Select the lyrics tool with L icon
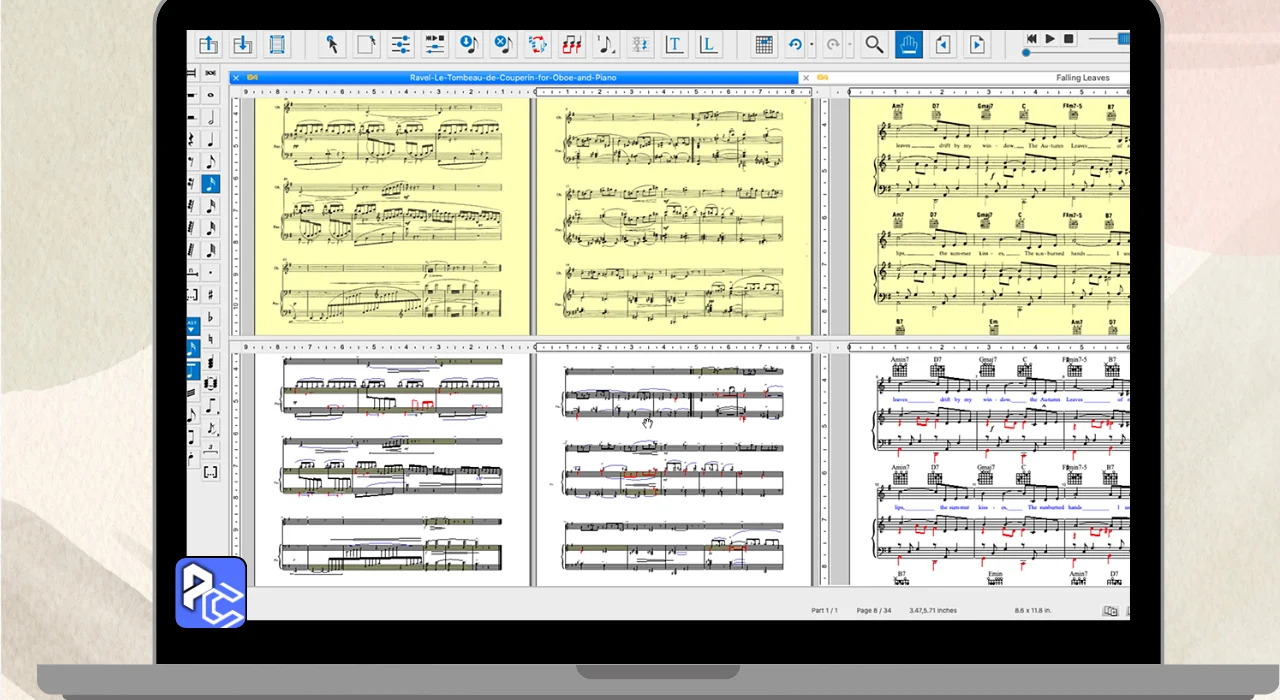This screenshot has height=700, width=1280. (708, 44)
